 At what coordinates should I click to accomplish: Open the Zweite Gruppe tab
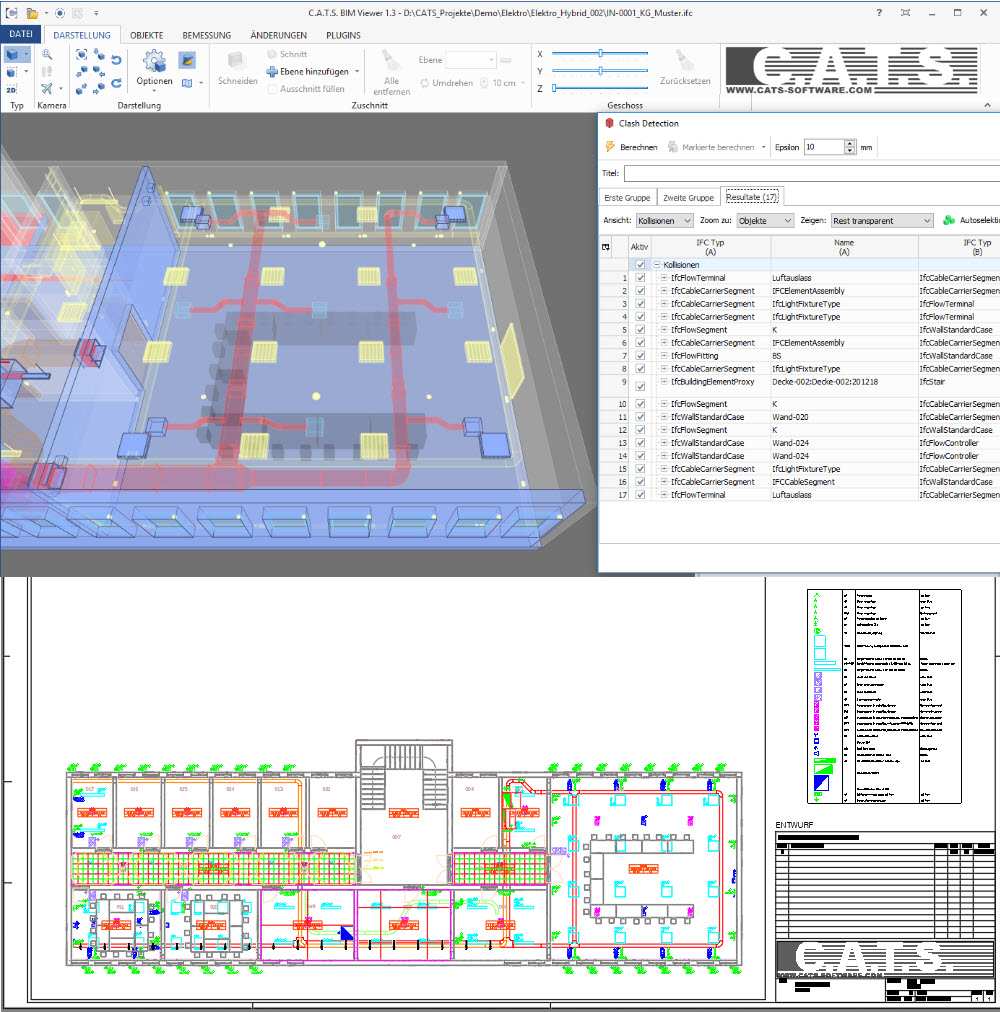coord(689,197)
